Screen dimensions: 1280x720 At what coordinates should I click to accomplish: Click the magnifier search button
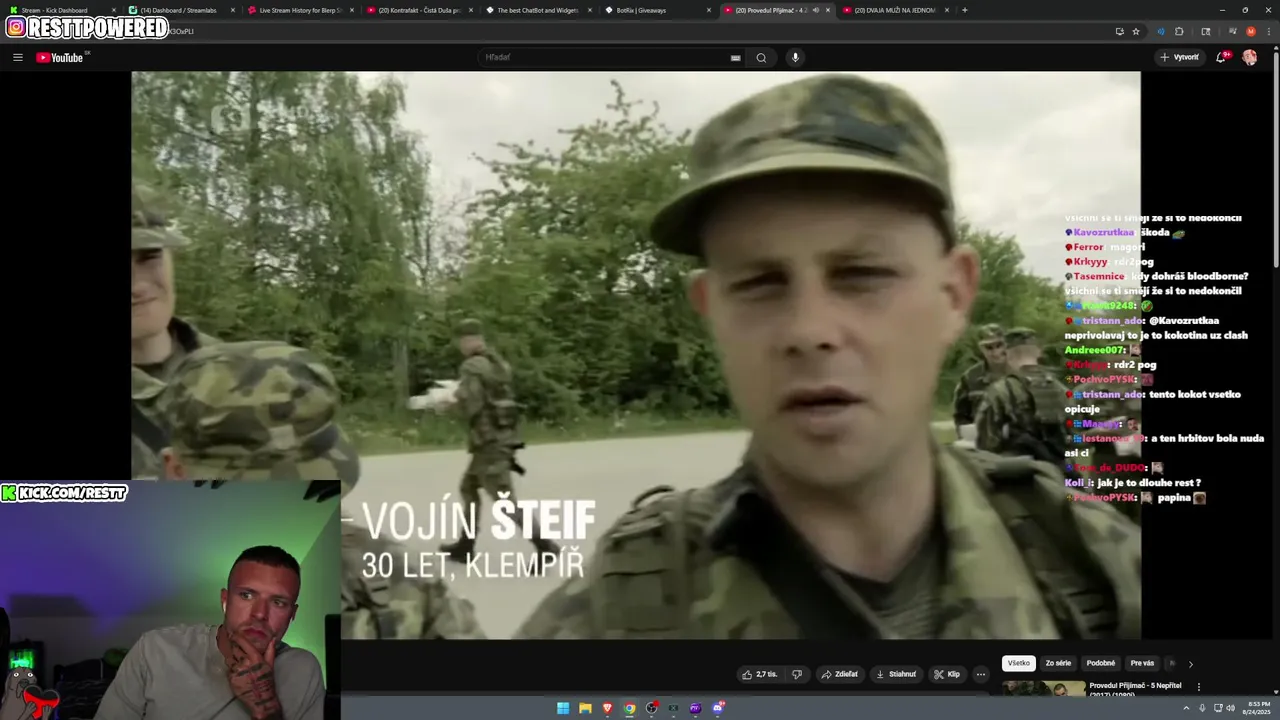click(x=761, y=57)
